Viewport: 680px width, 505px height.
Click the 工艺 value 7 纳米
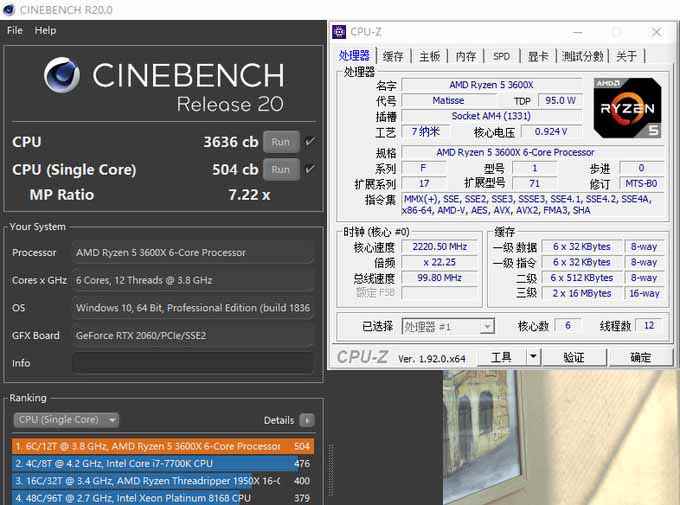coord(425,131)
